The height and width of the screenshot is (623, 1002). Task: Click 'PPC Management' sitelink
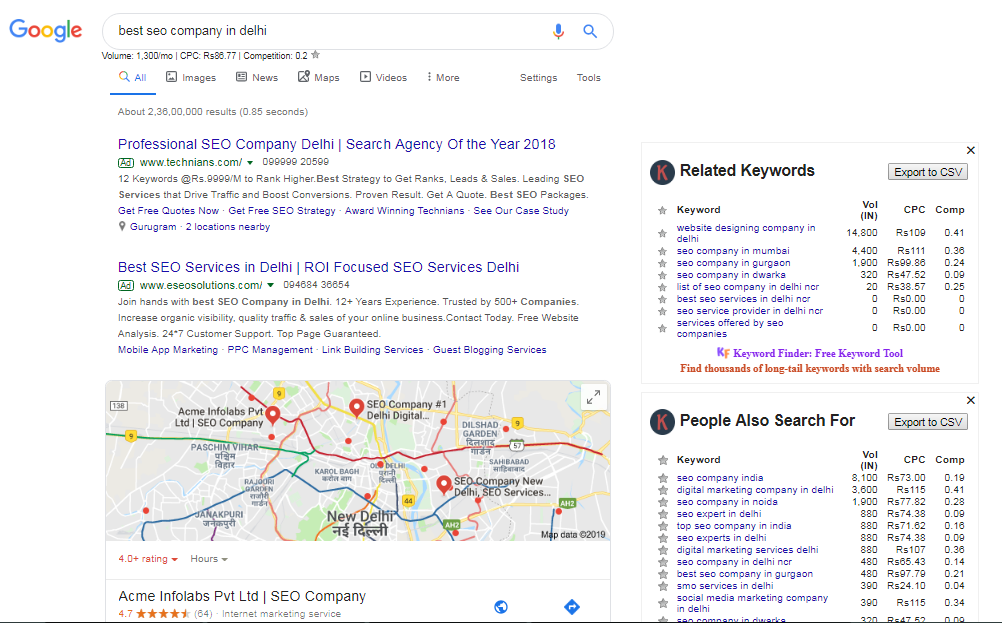tap(270, 350)
